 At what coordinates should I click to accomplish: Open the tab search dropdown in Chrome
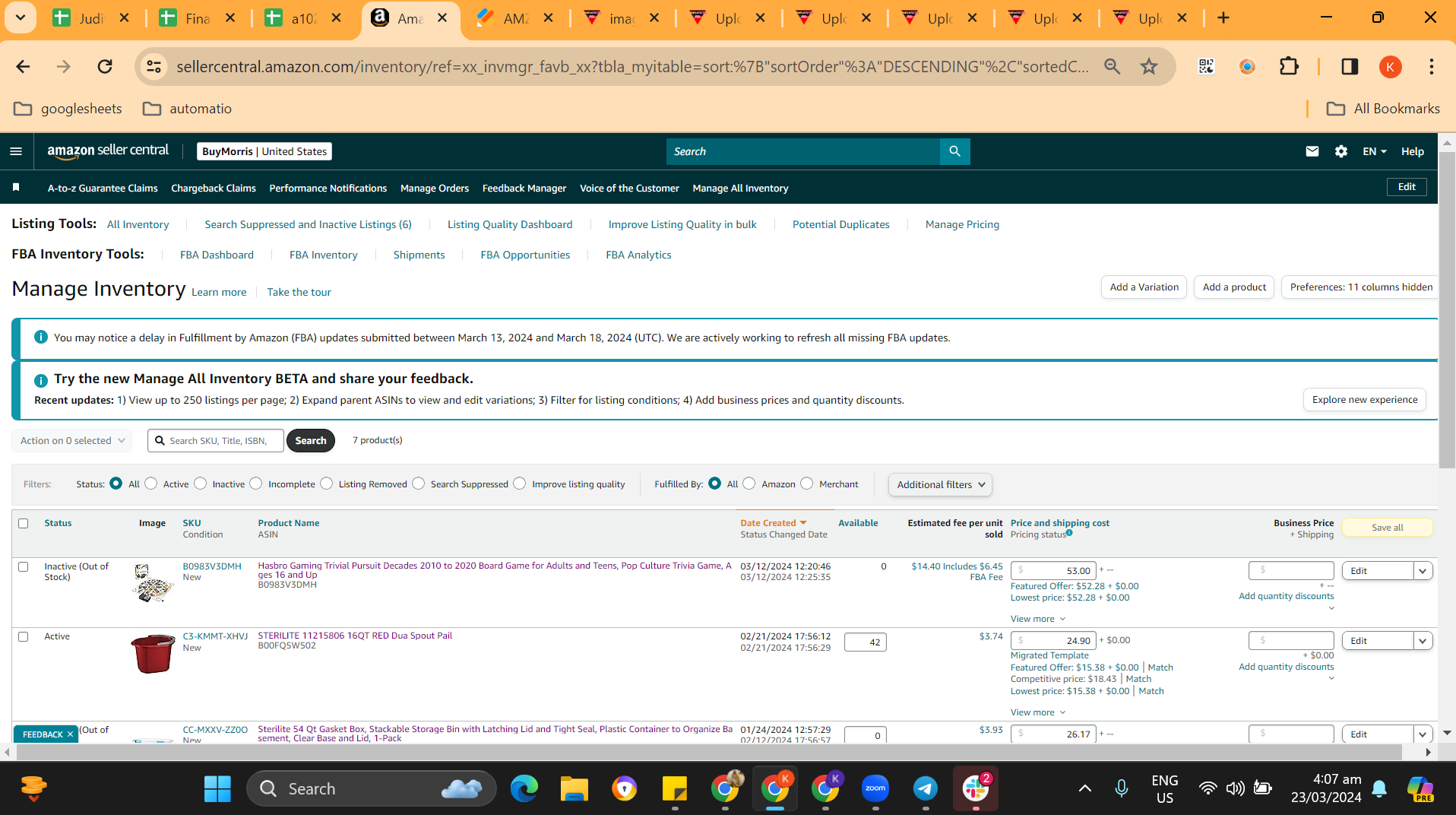(x=21, y=17)
